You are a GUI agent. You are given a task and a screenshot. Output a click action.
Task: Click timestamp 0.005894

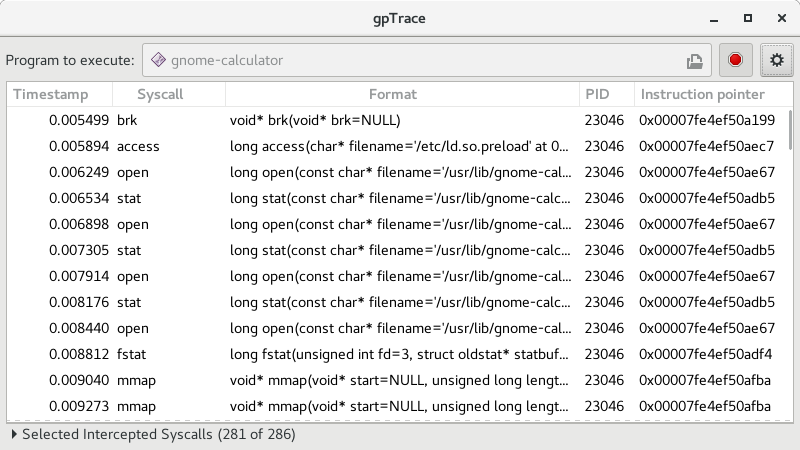pyautogui.click(x=79, y=146)
